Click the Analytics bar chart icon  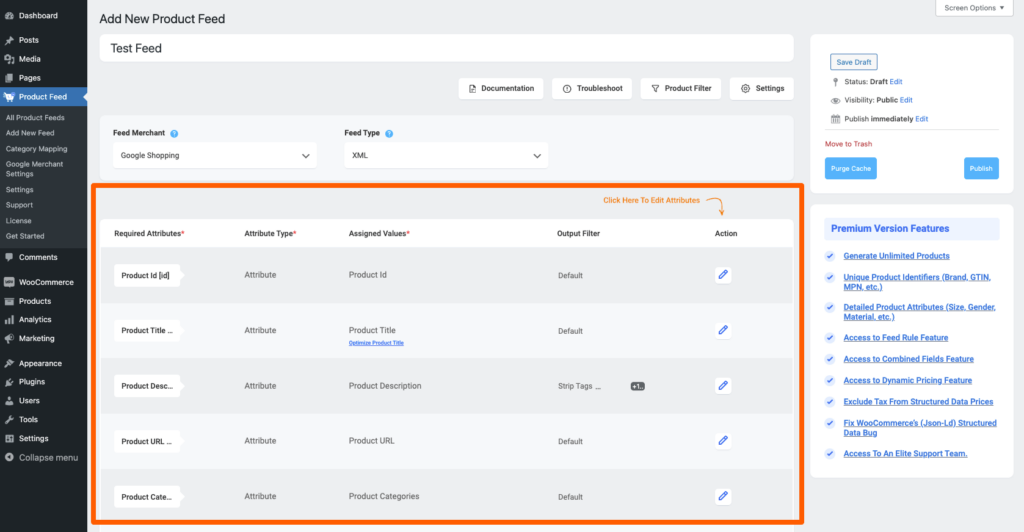[9, 320]
